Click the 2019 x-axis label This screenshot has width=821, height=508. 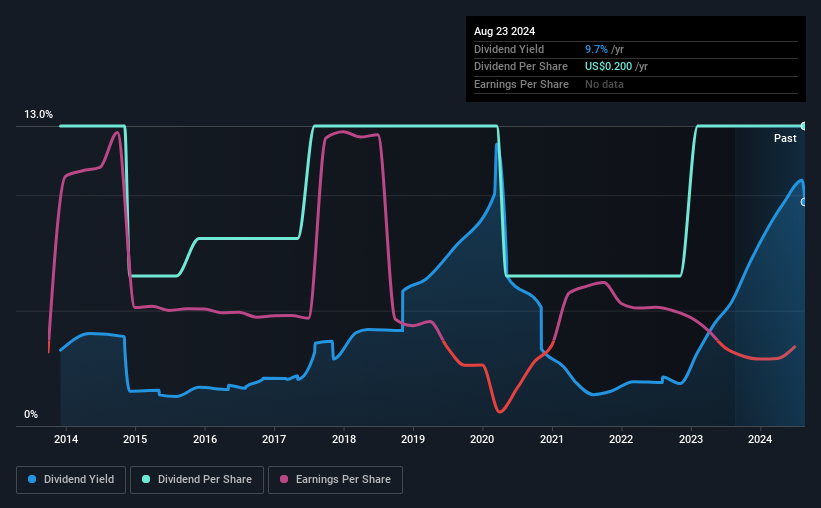click(x=413, y=439)
